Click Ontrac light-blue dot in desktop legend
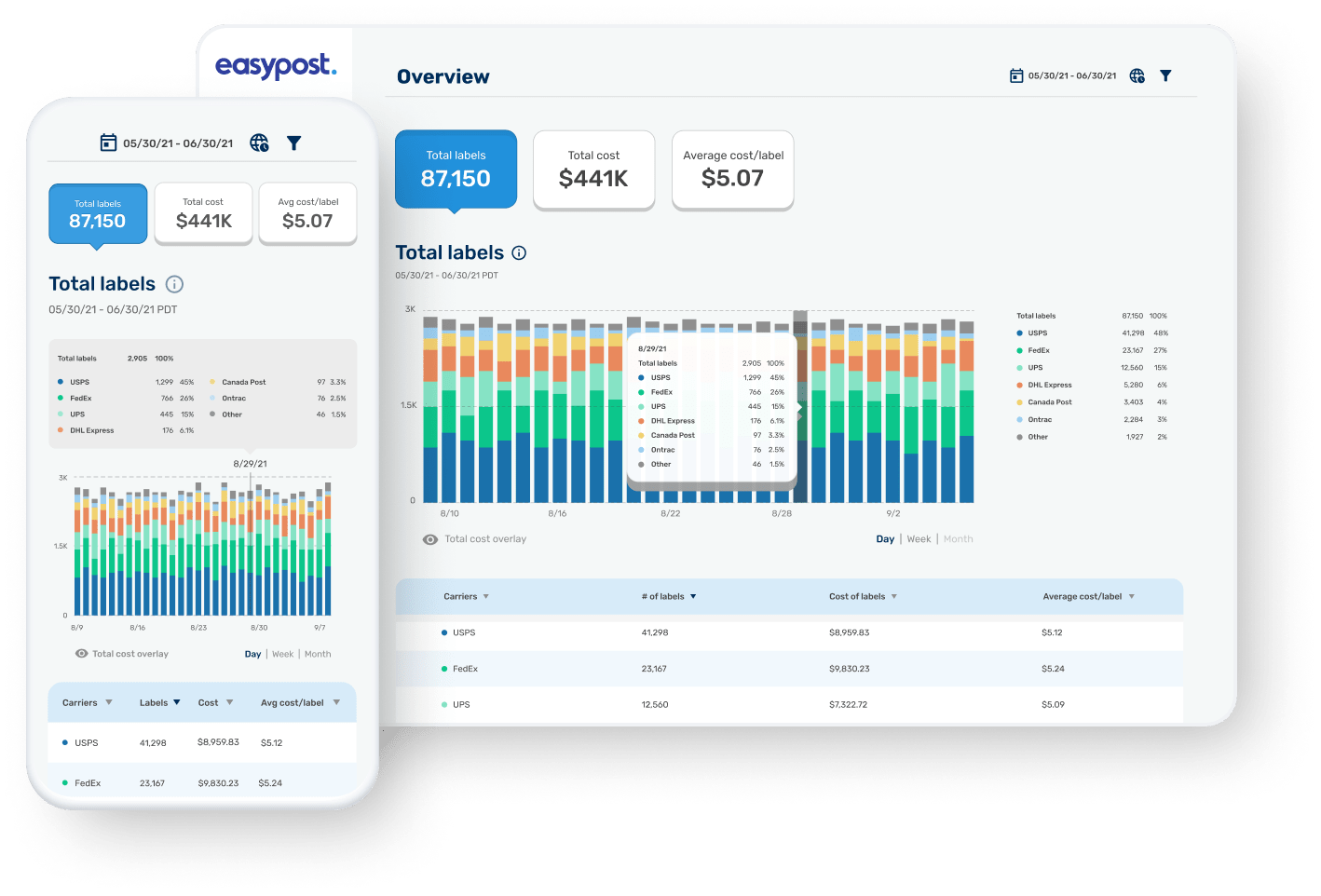 [x=1019, y=419]
